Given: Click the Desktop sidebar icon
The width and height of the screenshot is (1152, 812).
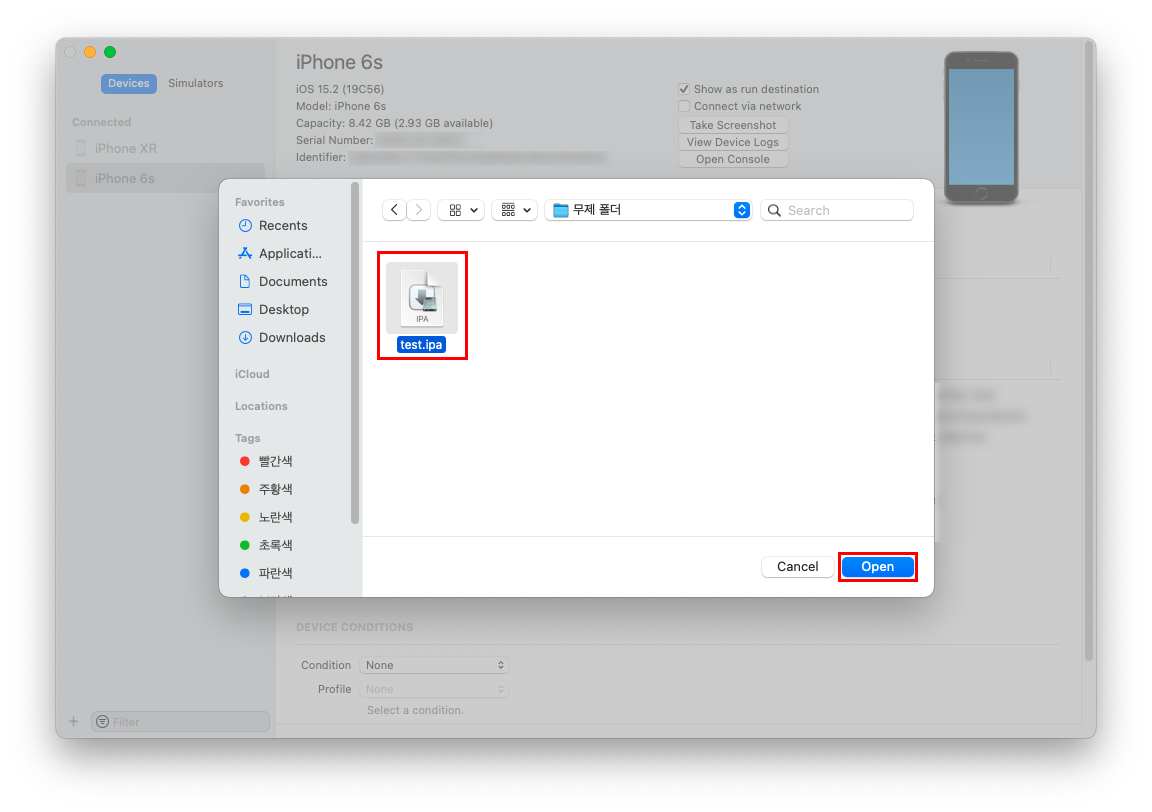Looking at the screenshot, I should [245, 309].
